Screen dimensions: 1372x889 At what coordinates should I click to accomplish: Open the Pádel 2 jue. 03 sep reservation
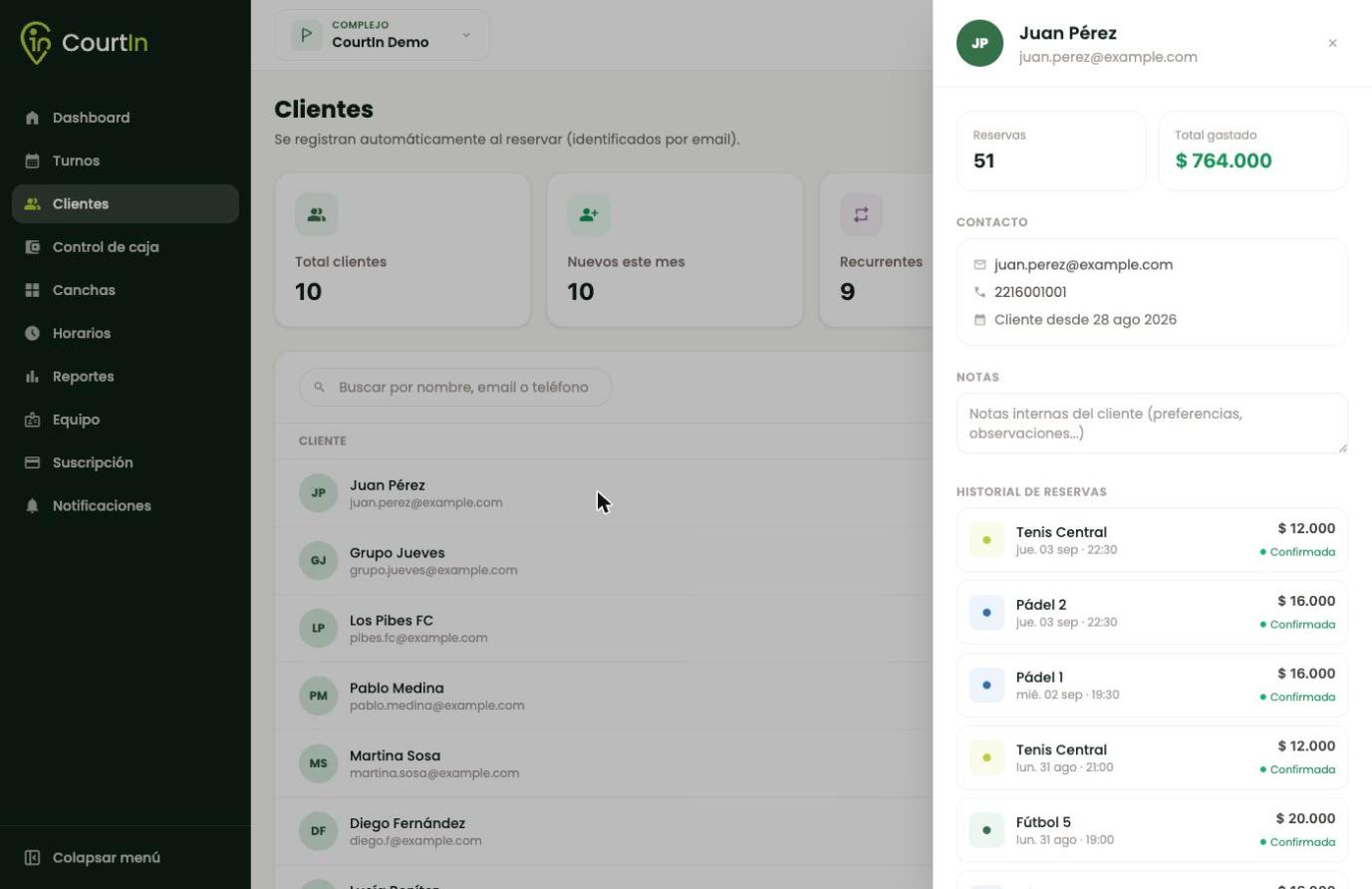pyautogui.click(x=1152, y=613)
